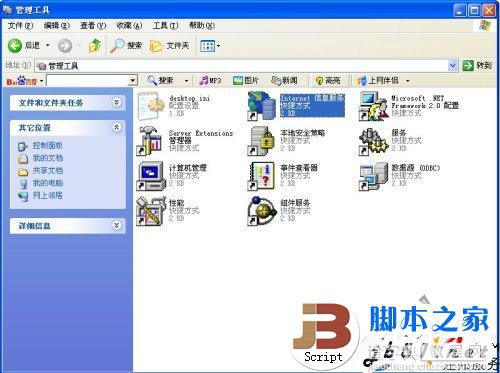Go up one folder level
Screen dimensions: 500x373
(x=95, y=45)
